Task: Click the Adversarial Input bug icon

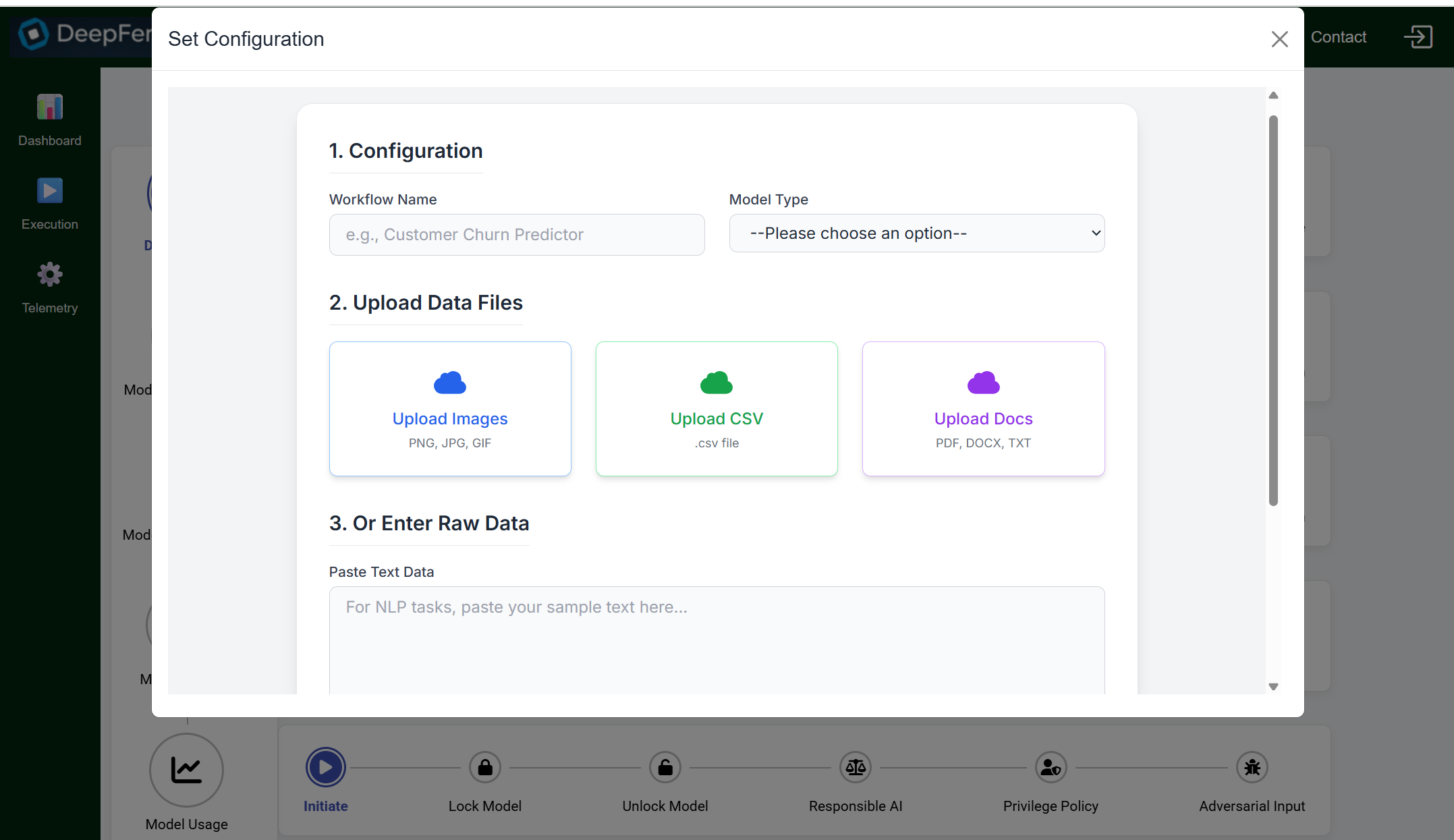Action: tap(1252, 767)
